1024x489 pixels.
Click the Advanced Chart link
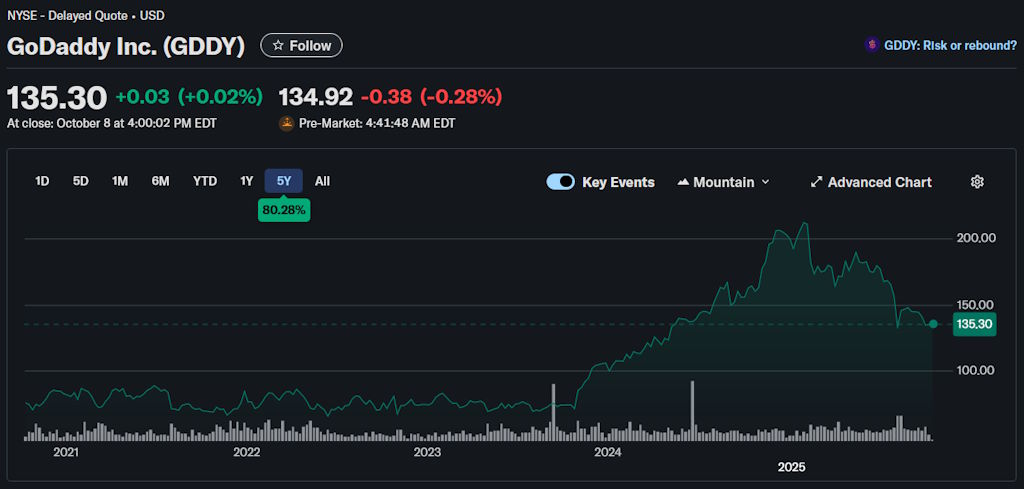pyautogui.click(x=879, y=182)
